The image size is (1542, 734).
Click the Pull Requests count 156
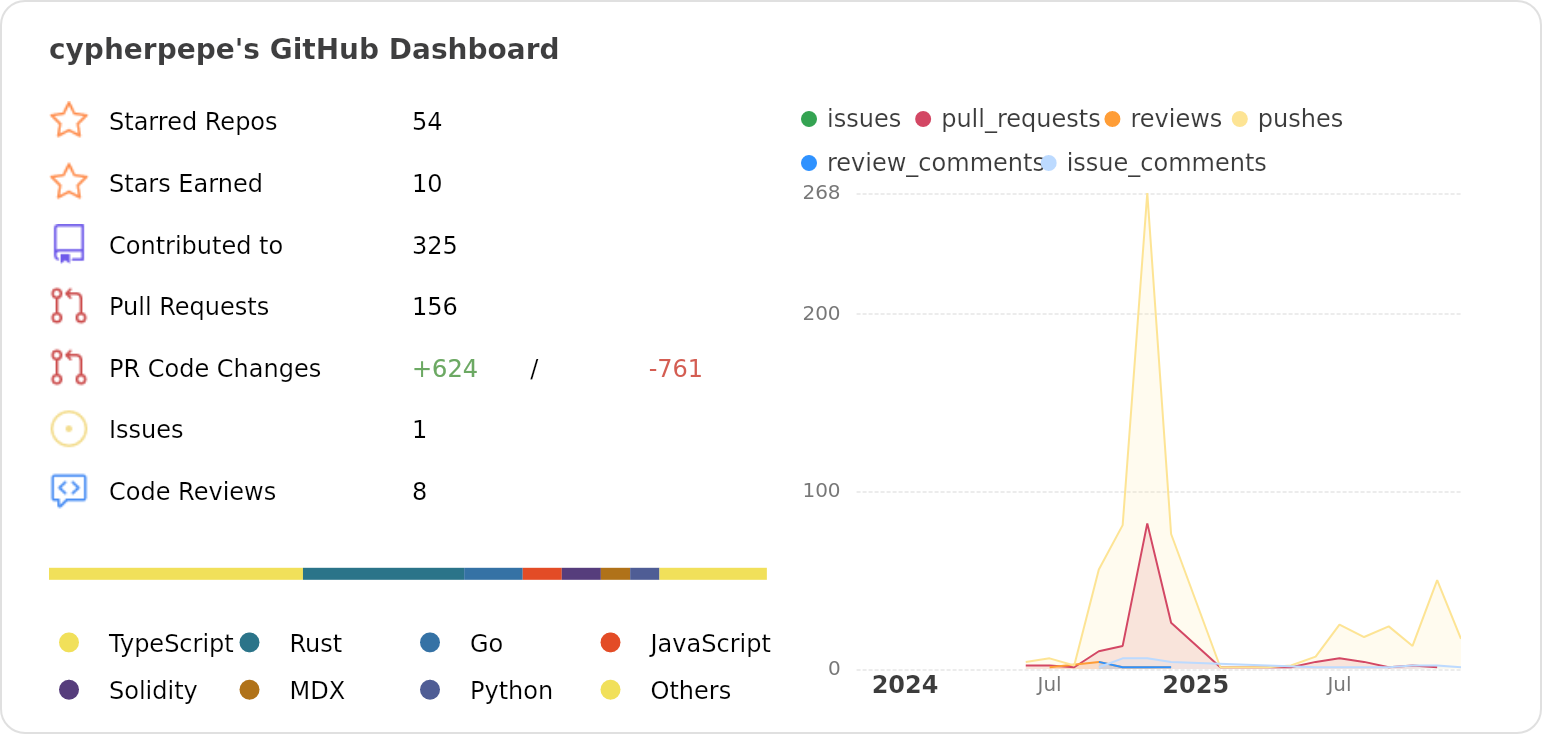434,305
